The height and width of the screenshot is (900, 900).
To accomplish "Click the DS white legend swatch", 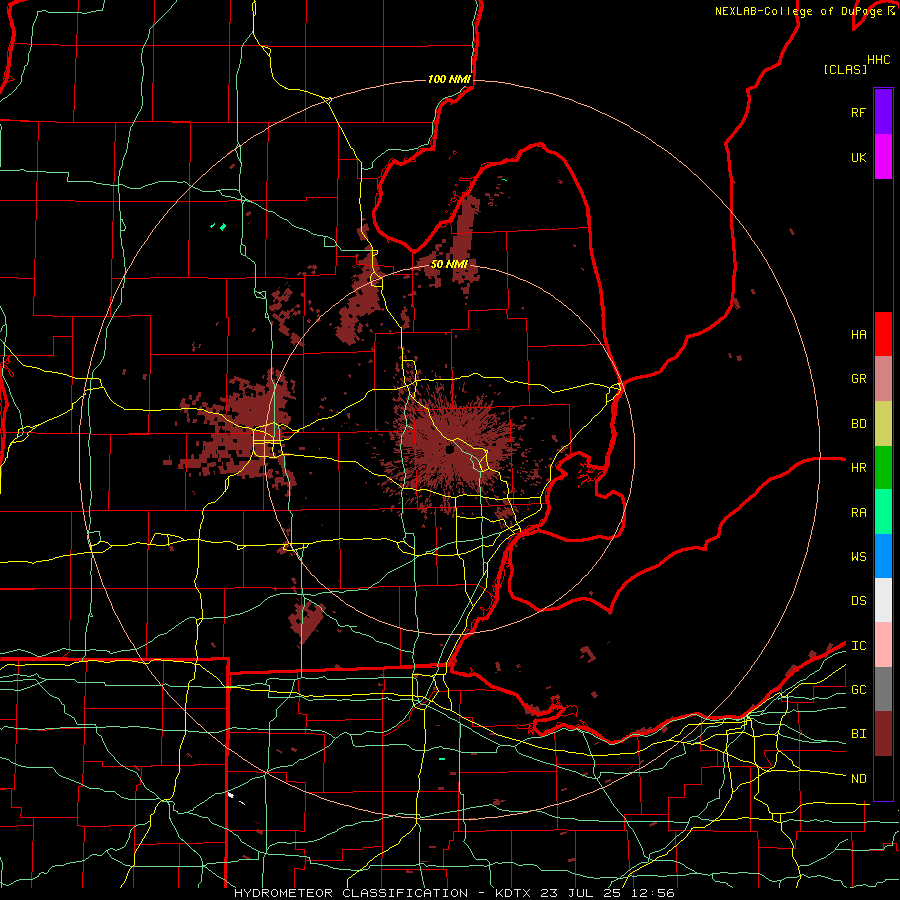I will (883, 600).
